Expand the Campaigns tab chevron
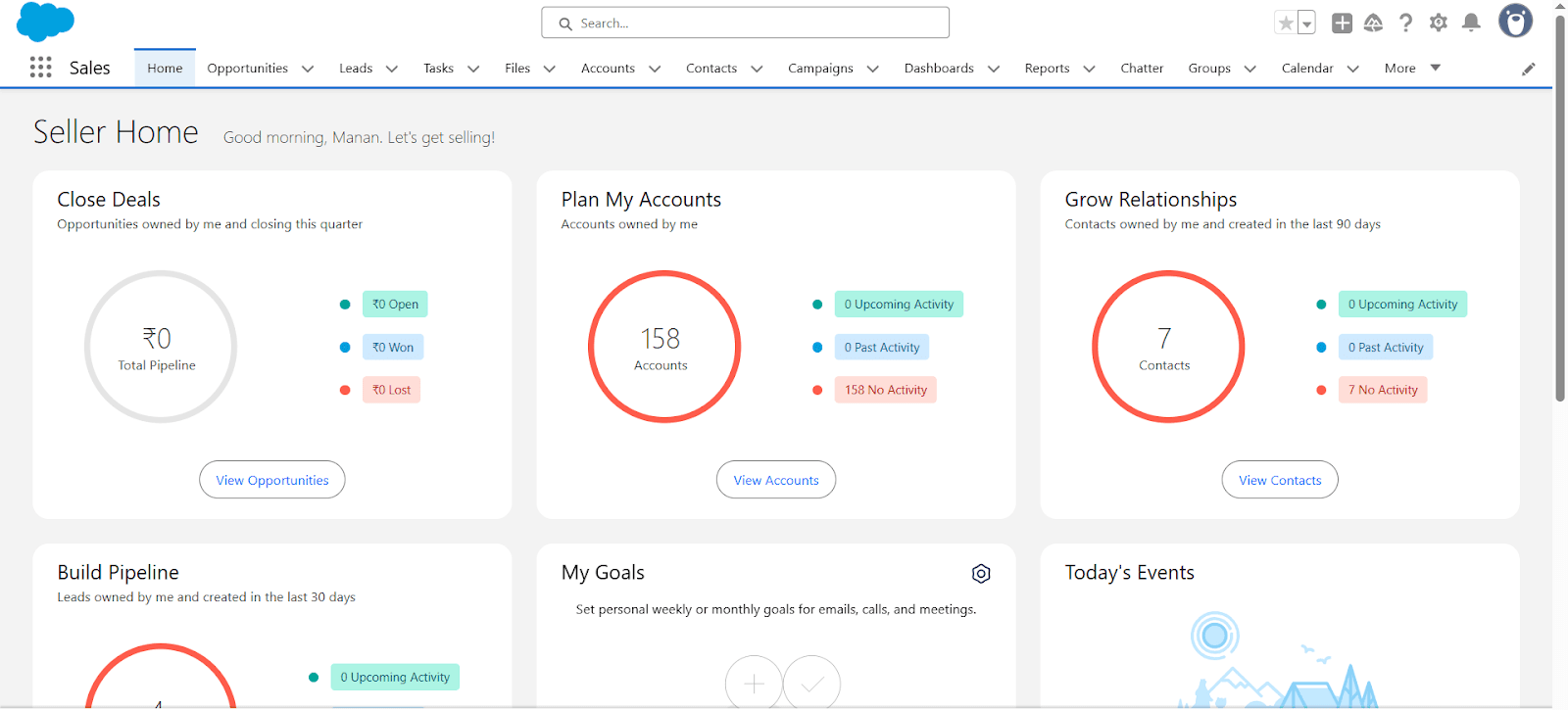The width and height of the screenshot is (1568, 710). pyautogui.click(x=873, y=69)
